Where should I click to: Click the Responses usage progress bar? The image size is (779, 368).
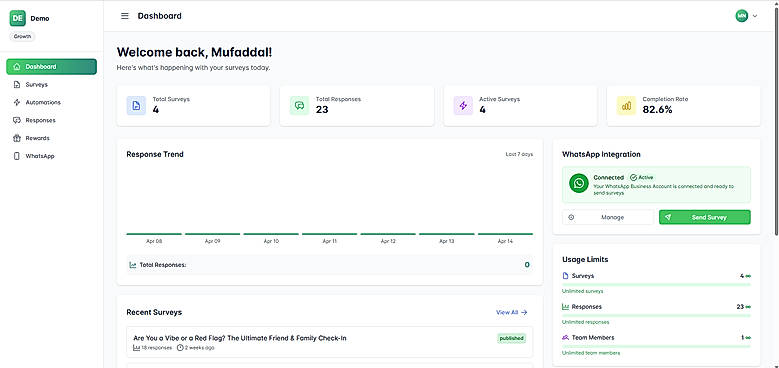pyautogui.click(x=656, y=315)
